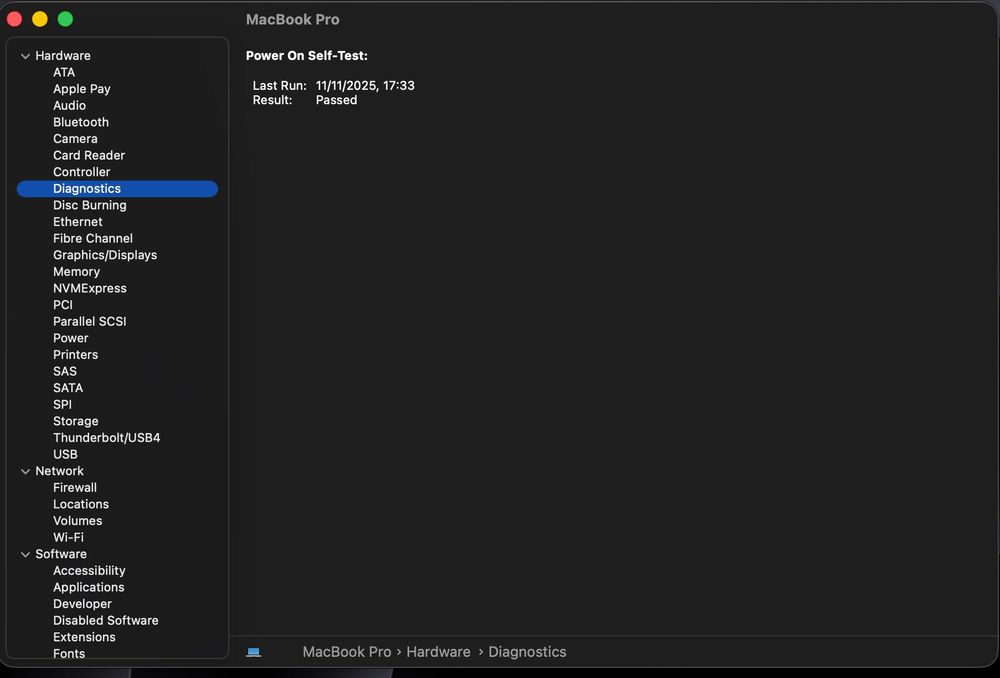This screenshot has width=1000, height=678.
Task: Select the Software category label
Action: 61,554
